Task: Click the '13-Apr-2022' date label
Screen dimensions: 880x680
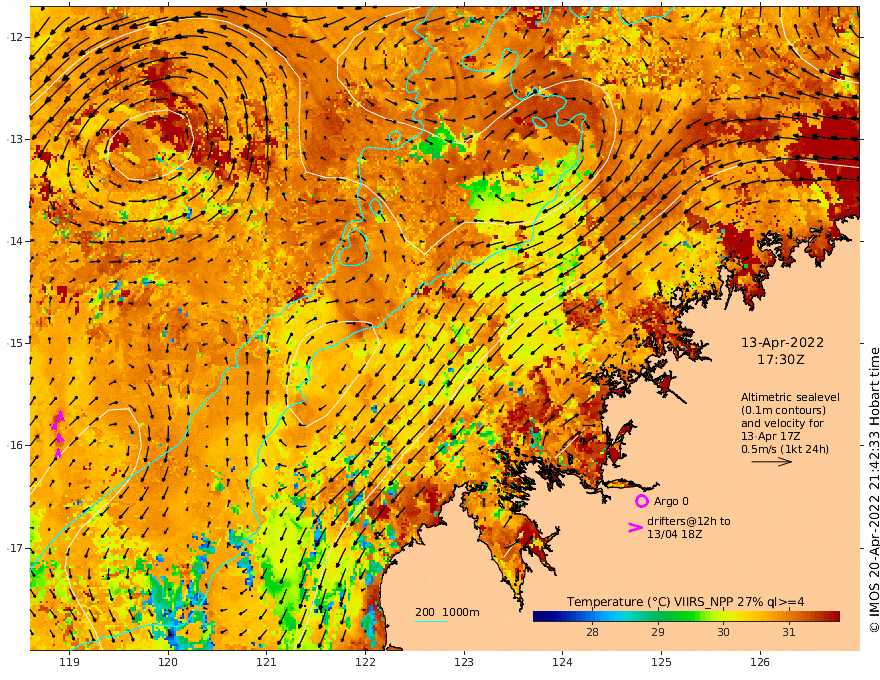Action: point(782,342)
